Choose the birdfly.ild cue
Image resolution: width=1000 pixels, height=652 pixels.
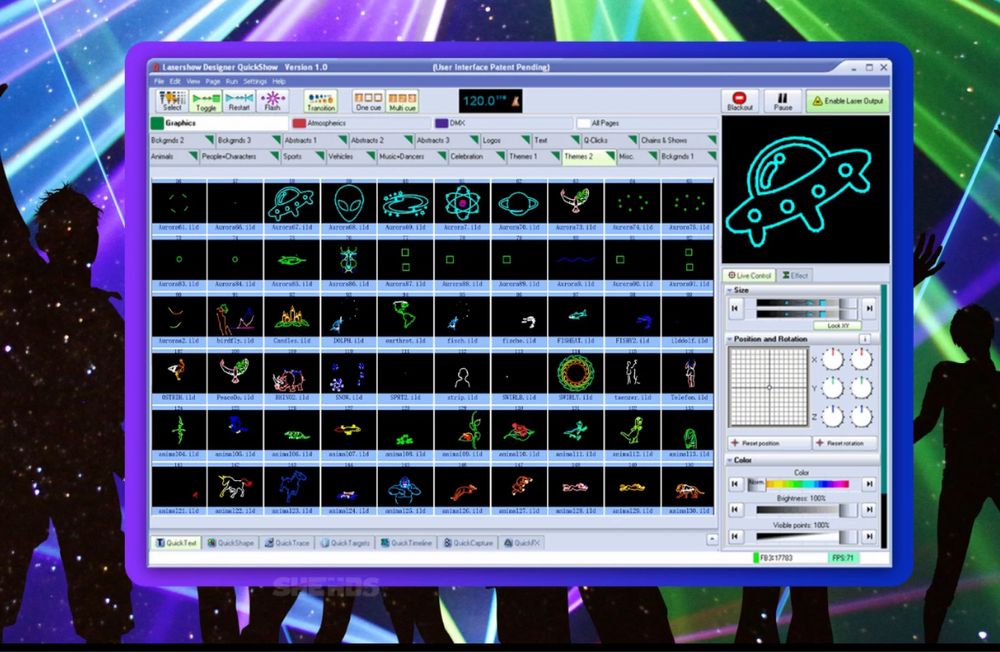tap(235, 321)
